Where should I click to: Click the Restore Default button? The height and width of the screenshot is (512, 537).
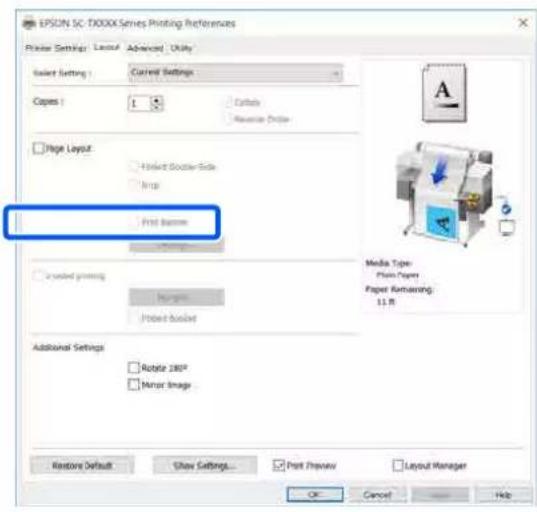tap(82, 465)
